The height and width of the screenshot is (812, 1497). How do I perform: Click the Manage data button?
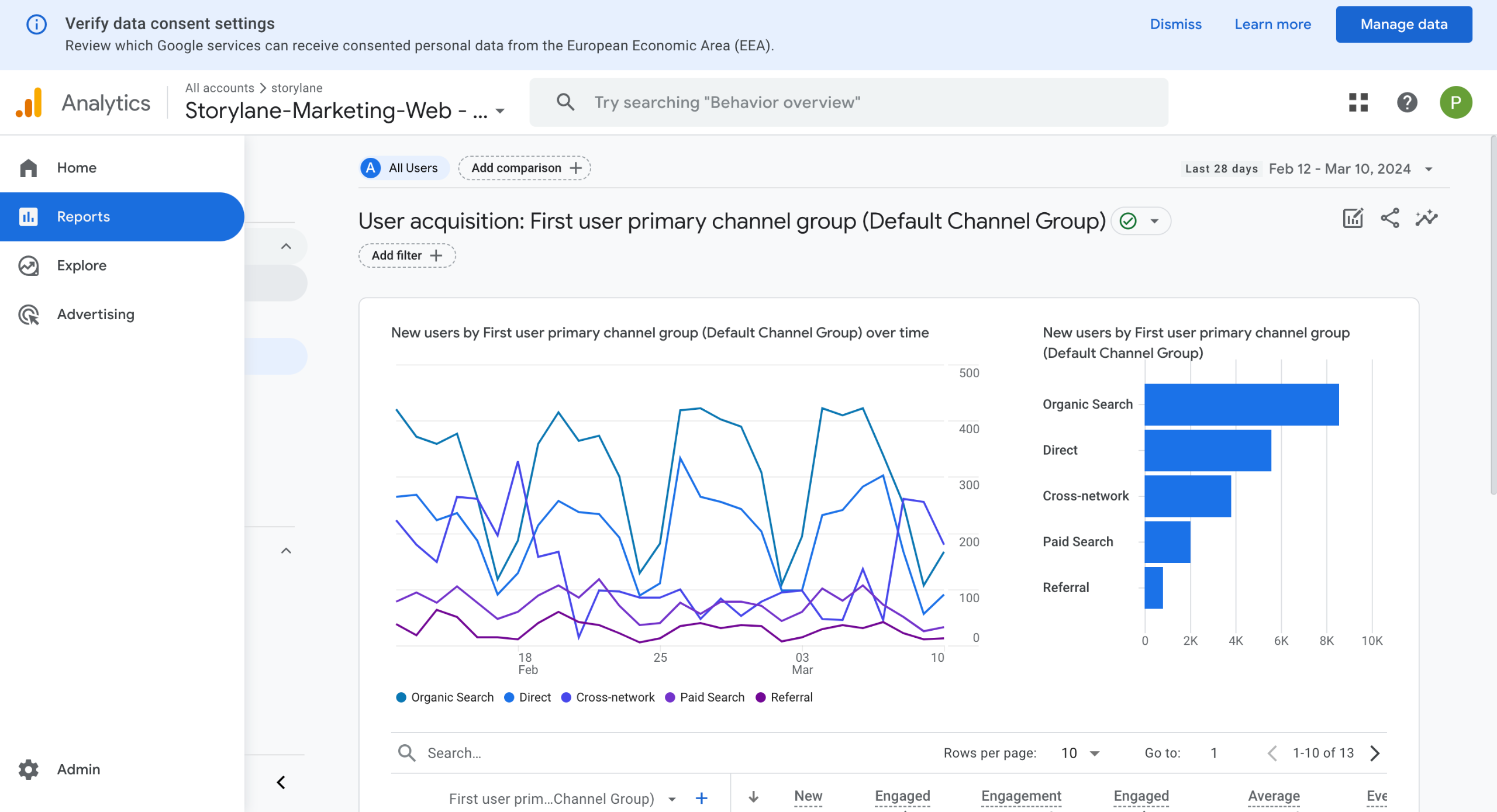tap(1403, 24)
